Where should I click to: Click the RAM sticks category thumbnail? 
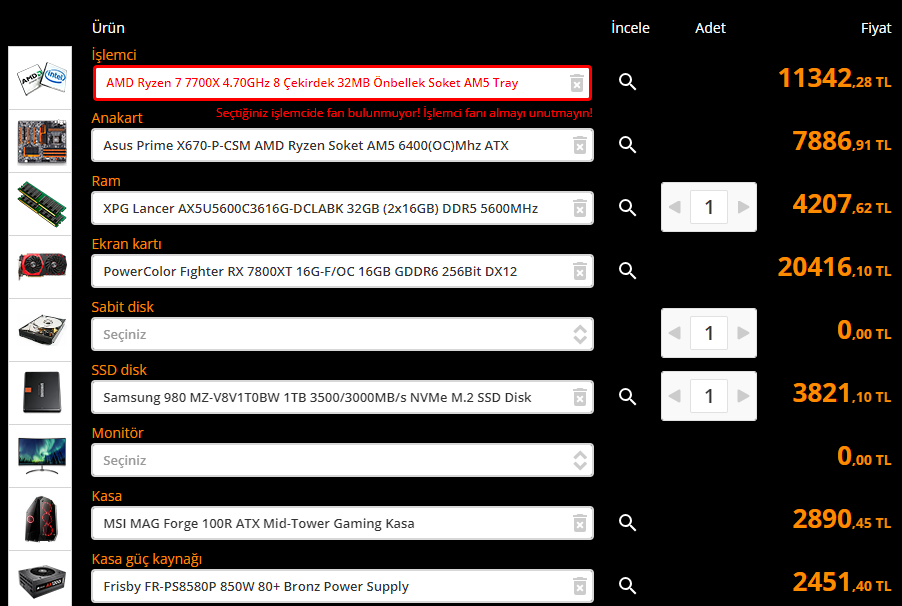(40, 204)
